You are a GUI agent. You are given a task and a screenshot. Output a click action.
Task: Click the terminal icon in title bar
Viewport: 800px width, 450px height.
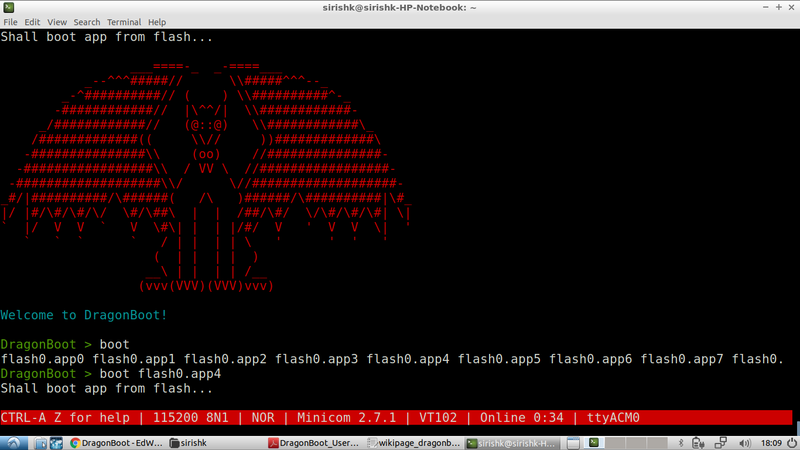pyautogui.click(x=8, y=7)
